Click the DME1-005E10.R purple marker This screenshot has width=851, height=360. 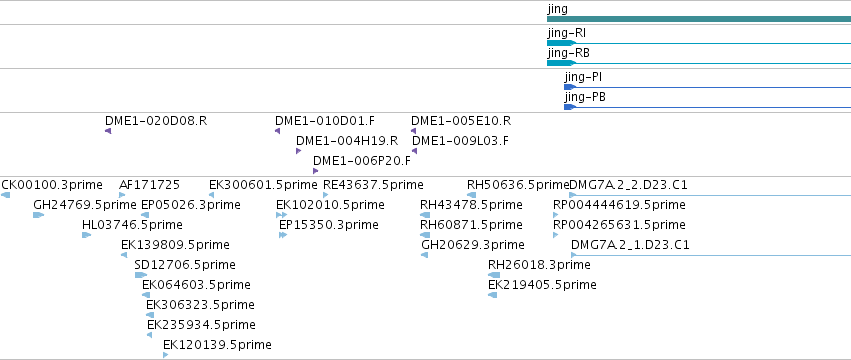click(414, 131)
